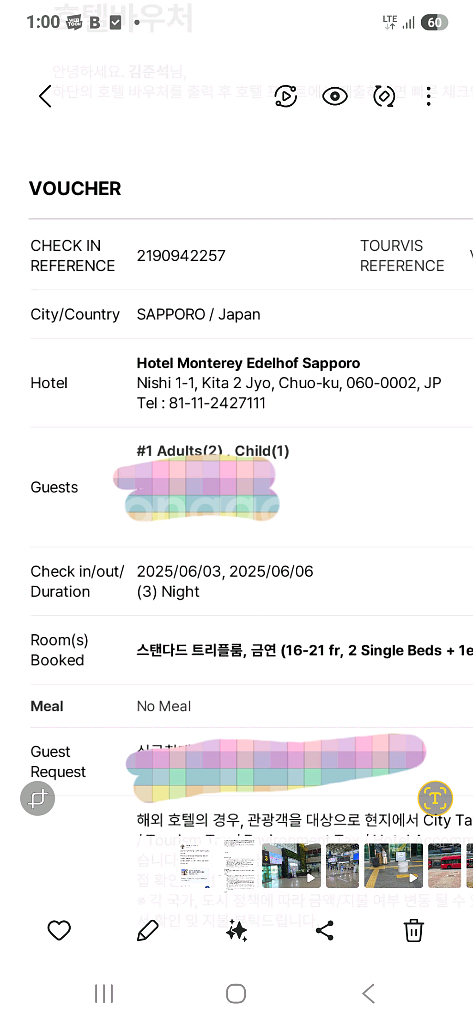
Task: Tap the gray crop selection icon
Action: pyautogui.click(x=37, y=798)
